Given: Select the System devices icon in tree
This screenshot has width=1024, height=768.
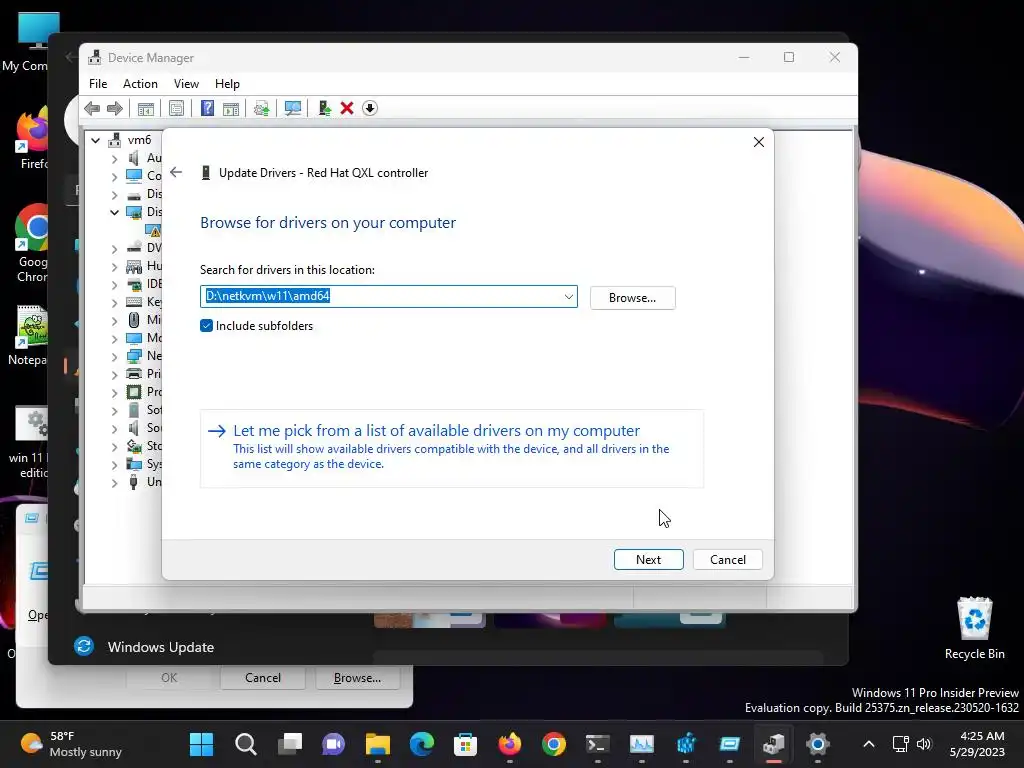Looking at the screenshot, I should pos(134,464).
